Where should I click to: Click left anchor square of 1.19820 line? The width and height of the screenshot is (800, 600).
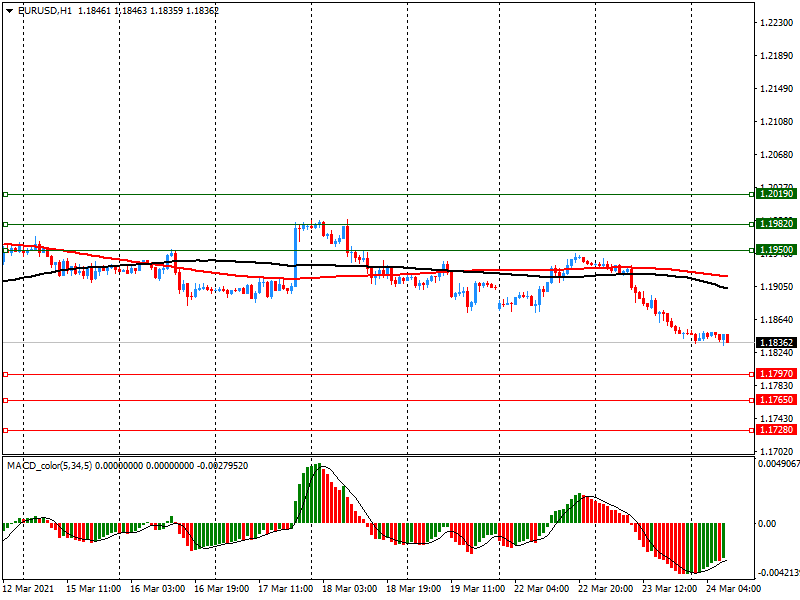(x=5, y=224)
